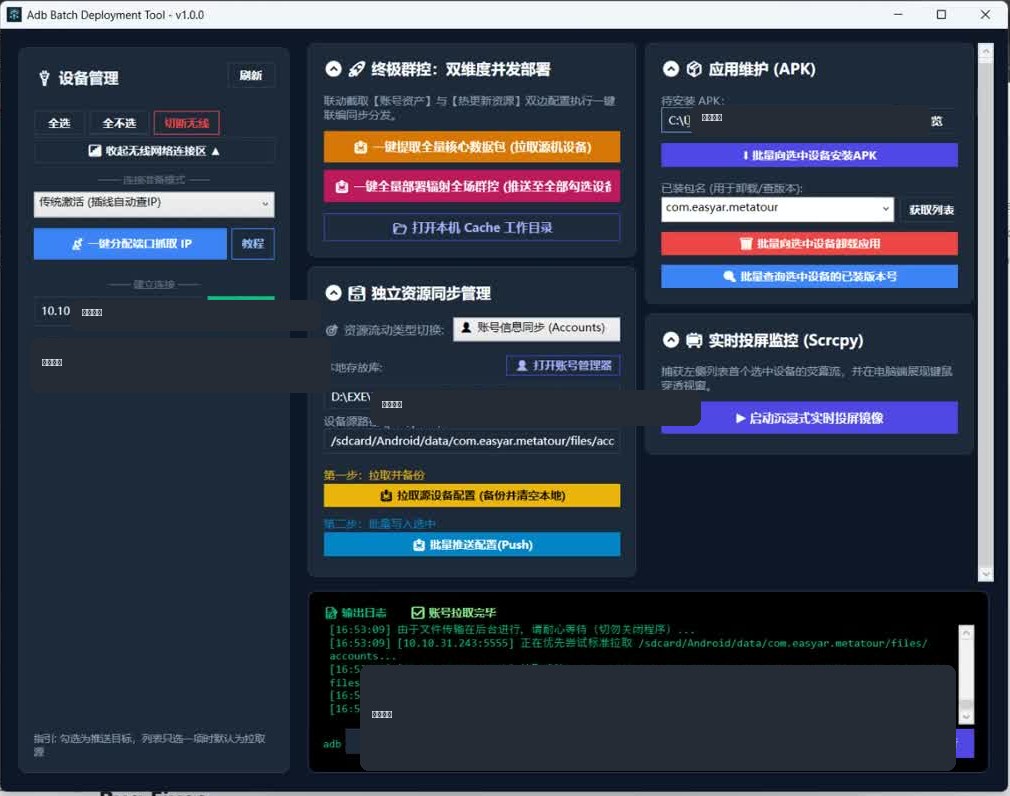Click the main panel scrollbar down arrow
Screen dimensions: 1010x796
[x=986, y=573]
